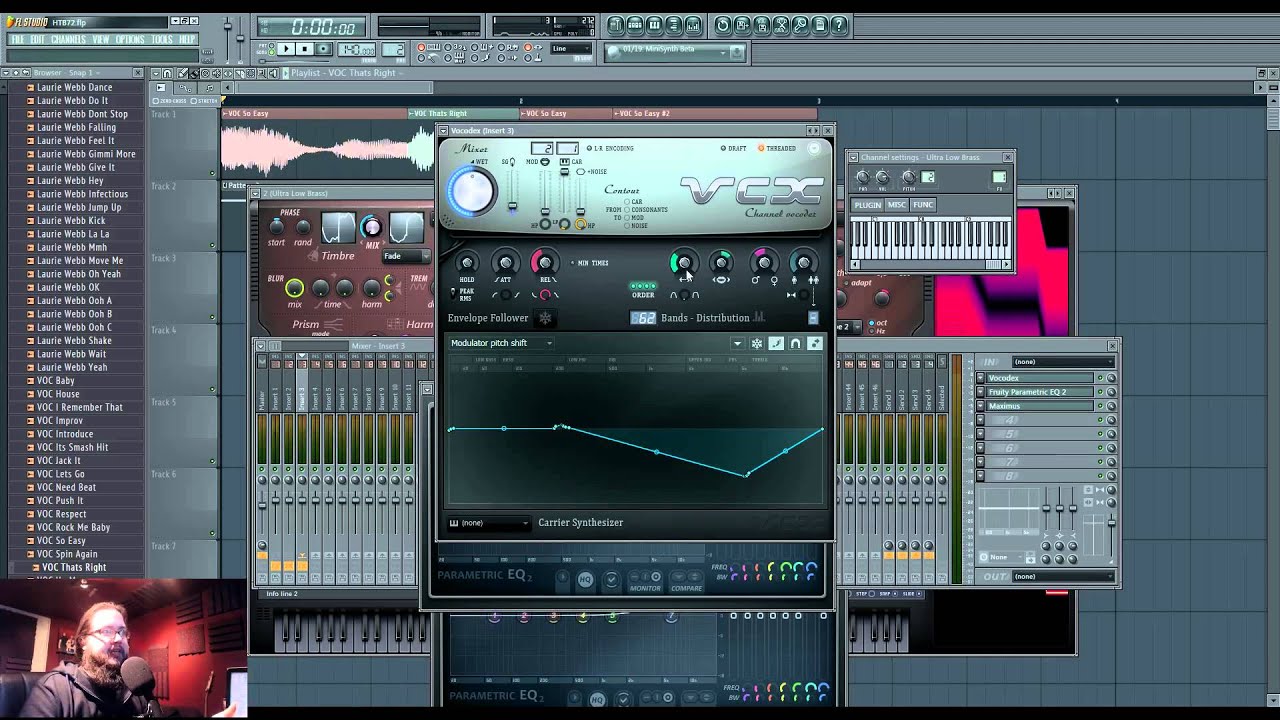
Task: Click the undo history toolbar icon
Action: pyautogui.click(x=723, y=25)
